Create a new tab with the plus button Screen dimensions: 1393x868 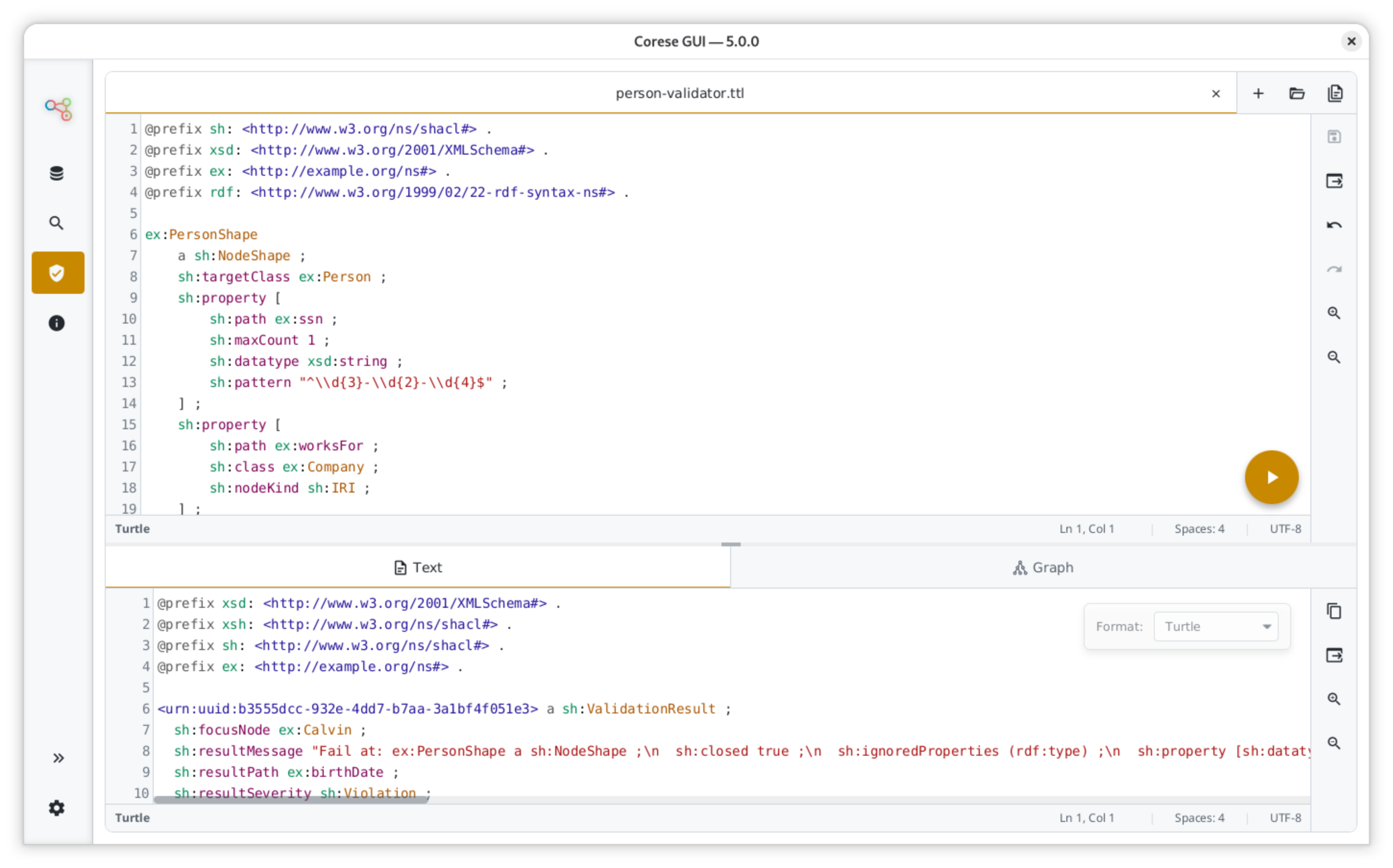pos(1258,93)
